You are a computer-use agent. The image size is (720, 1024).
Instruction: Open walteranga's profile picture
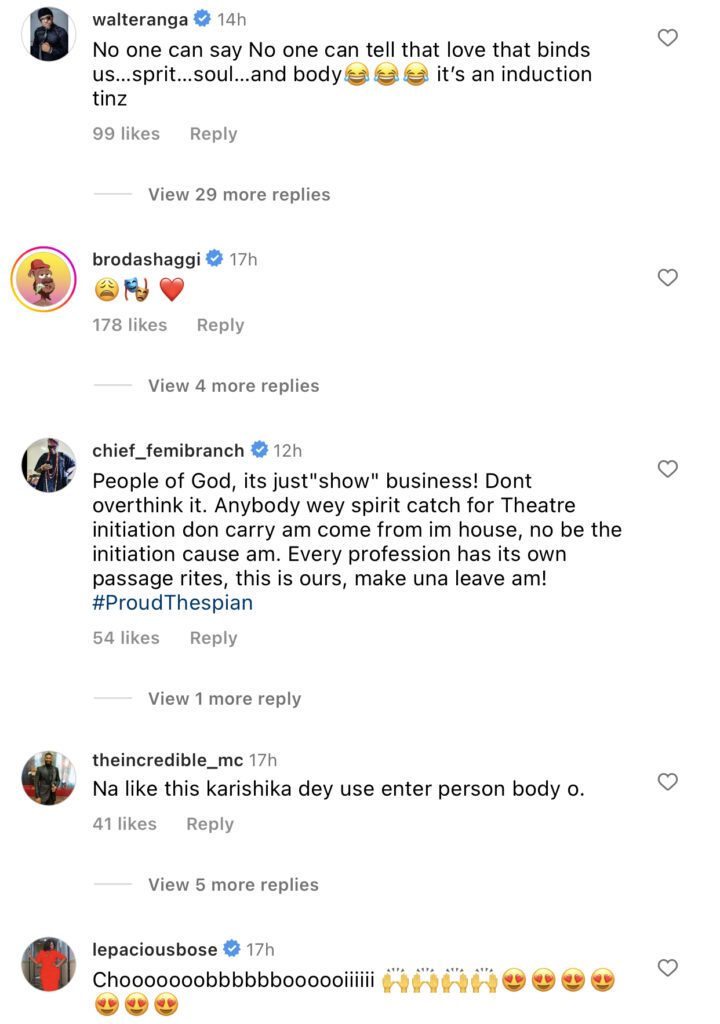point(48,34)
